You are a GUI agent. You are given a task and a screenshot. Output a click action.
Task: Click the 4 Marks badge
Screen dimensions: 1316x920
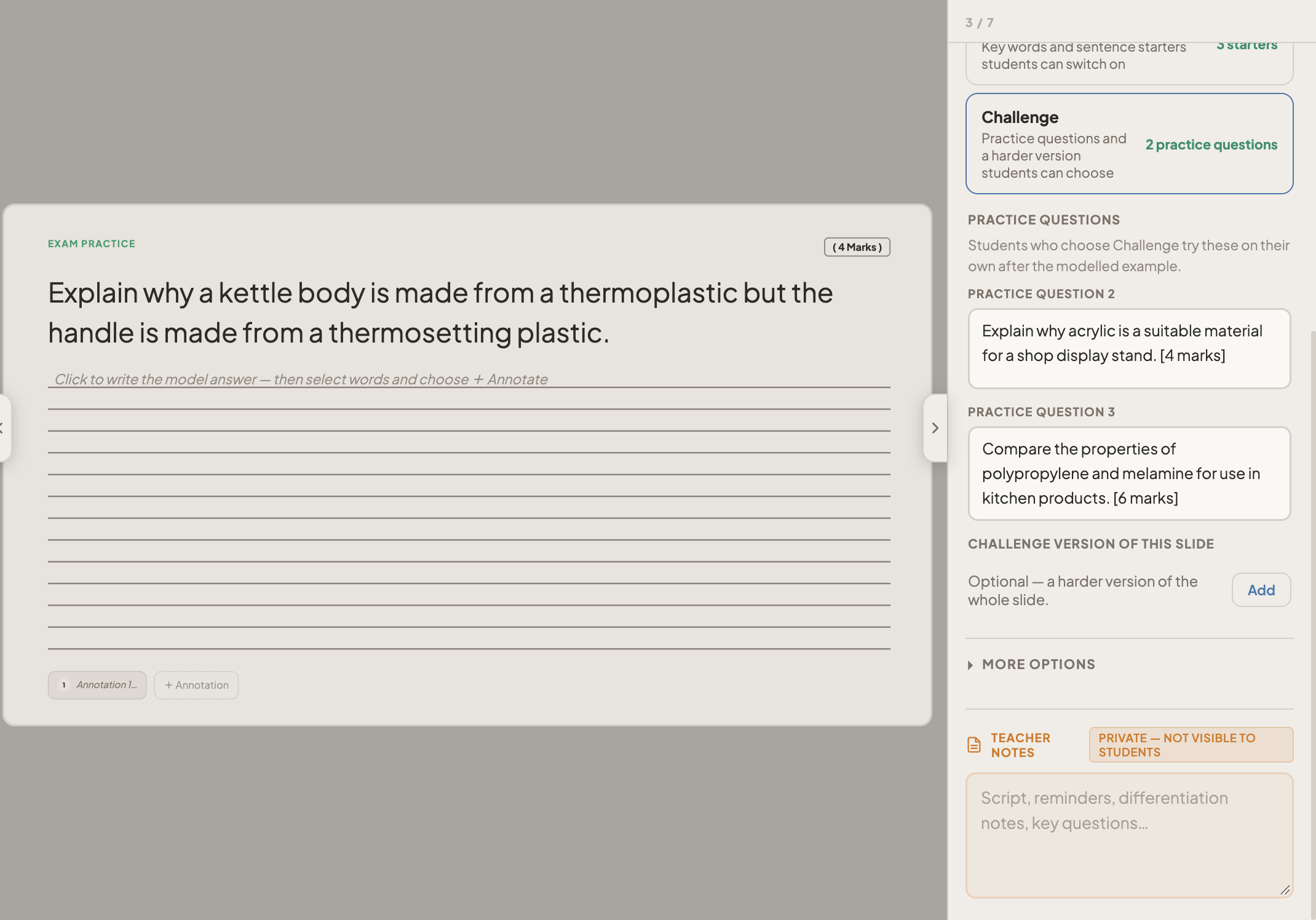tap(857, 247)
